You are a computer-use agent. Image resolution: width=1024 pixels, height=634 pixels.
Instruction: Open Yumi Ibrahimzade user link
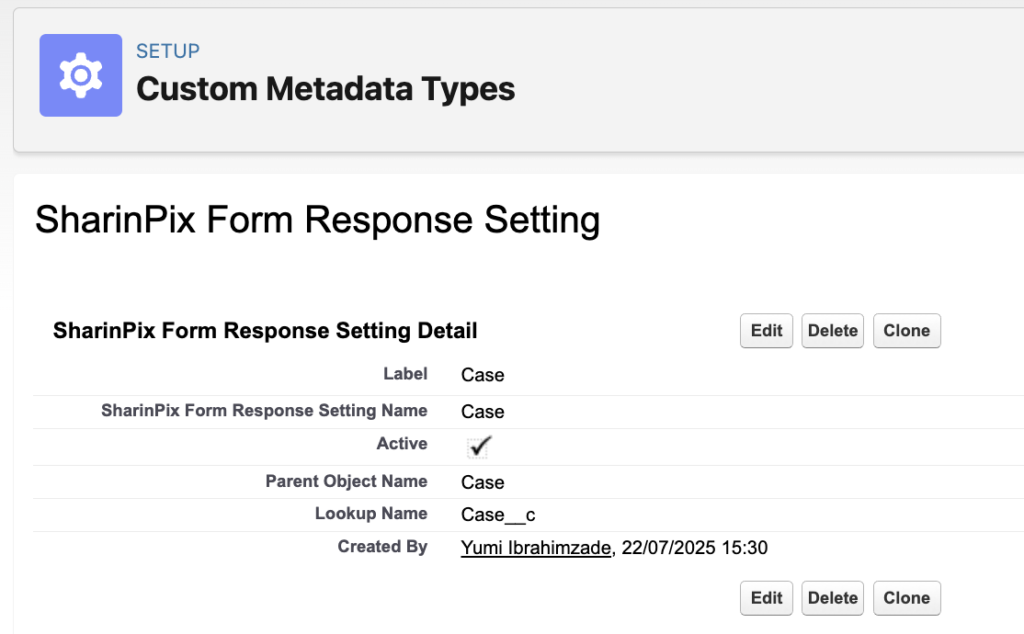tap(536, 547)
